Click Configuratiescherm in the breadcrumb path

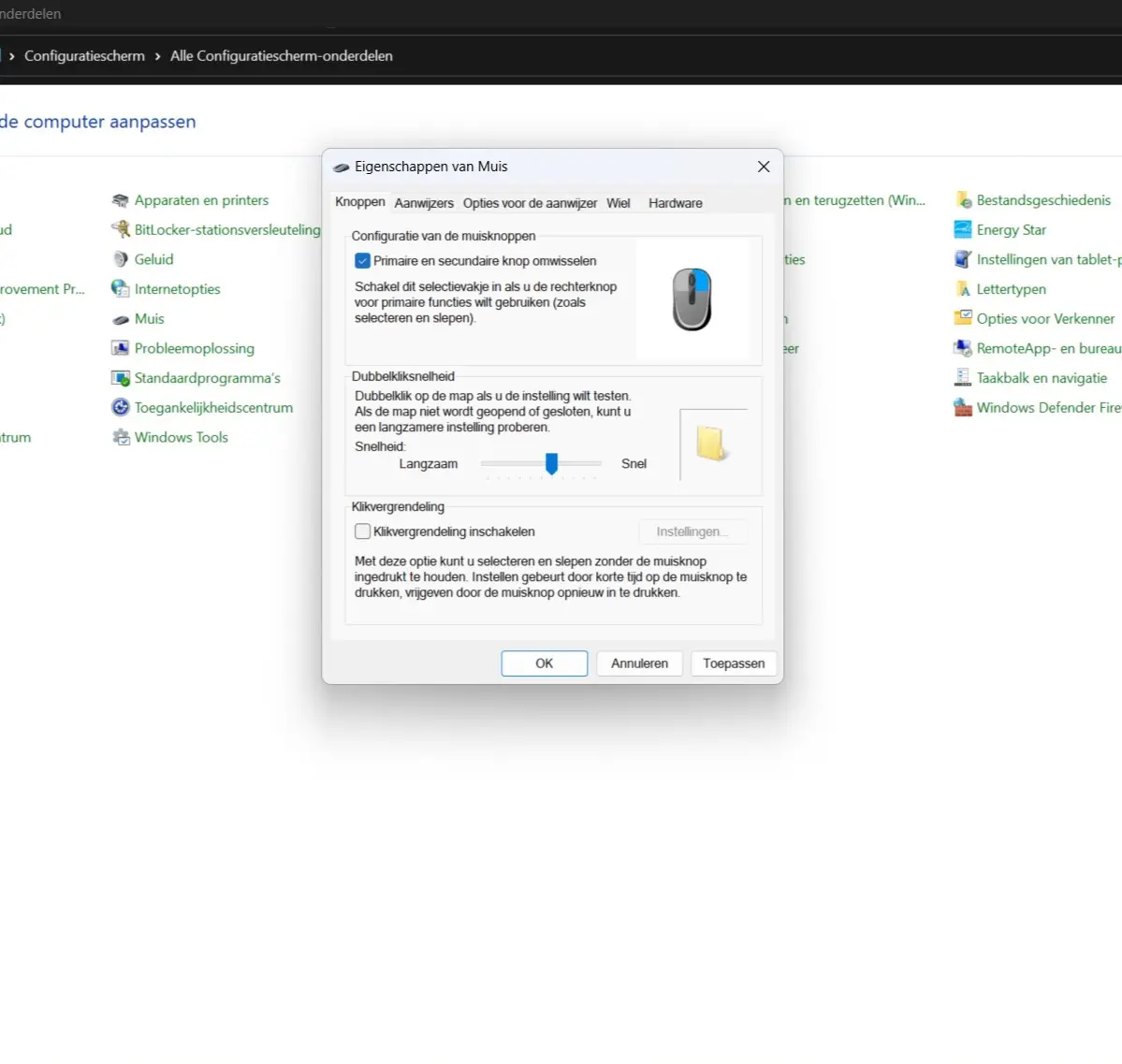click(84, 56)
